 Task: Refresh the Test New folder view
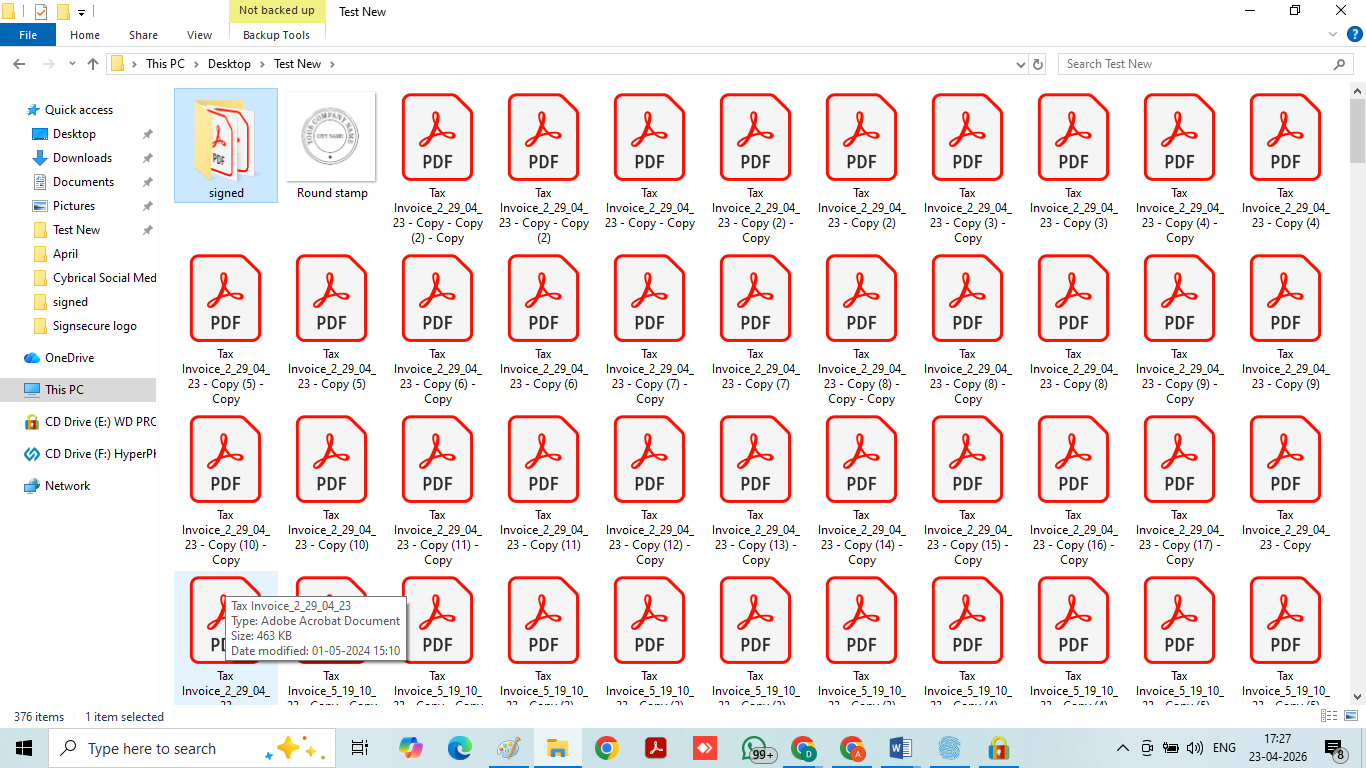coord(1038,64)
